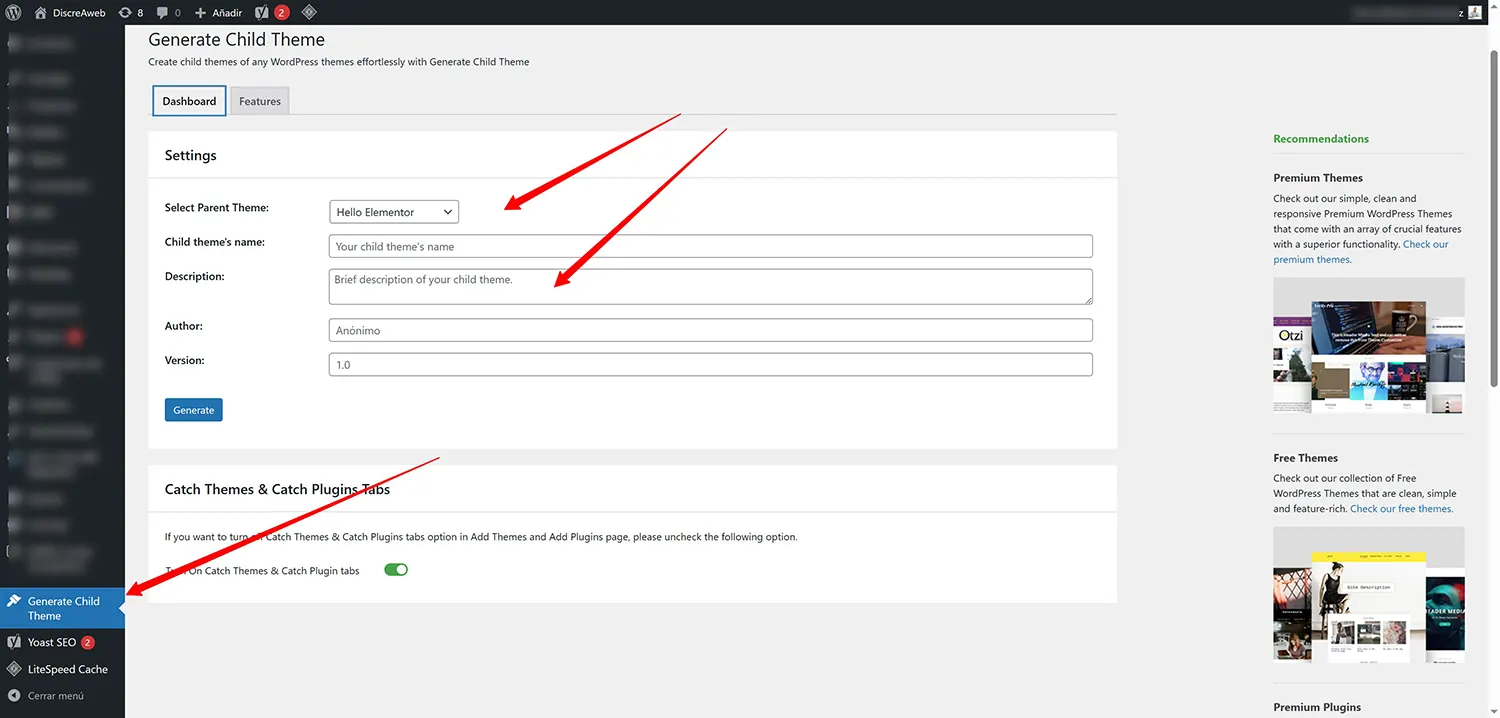The height and width of the screenshot is (718, 1500).
Task: Click the Generate button
Action: (x=193, y=409)
